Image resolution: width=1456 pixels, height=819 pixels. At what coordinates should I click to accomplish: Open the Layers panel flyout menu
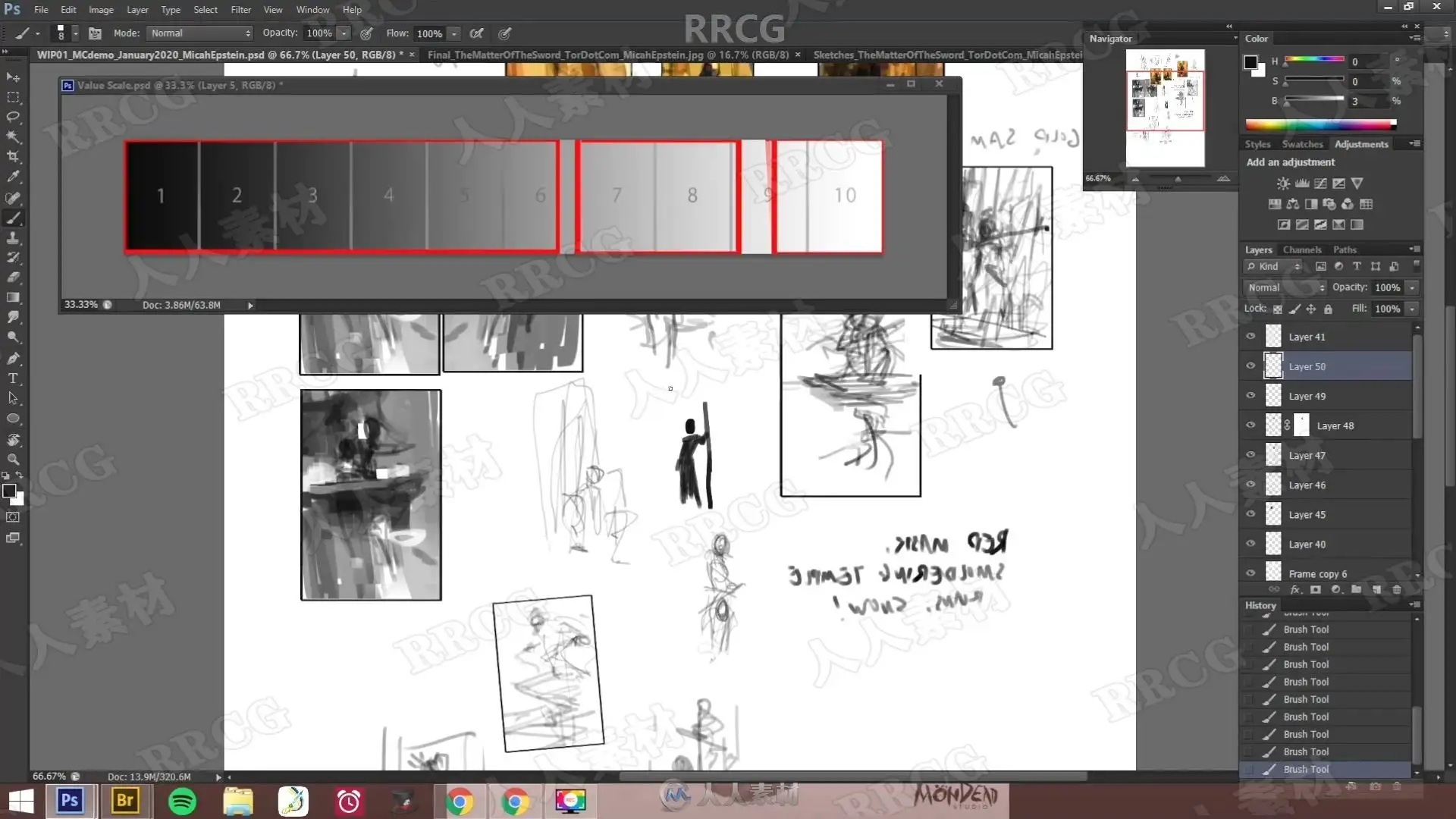click(x=1414, y=249)
